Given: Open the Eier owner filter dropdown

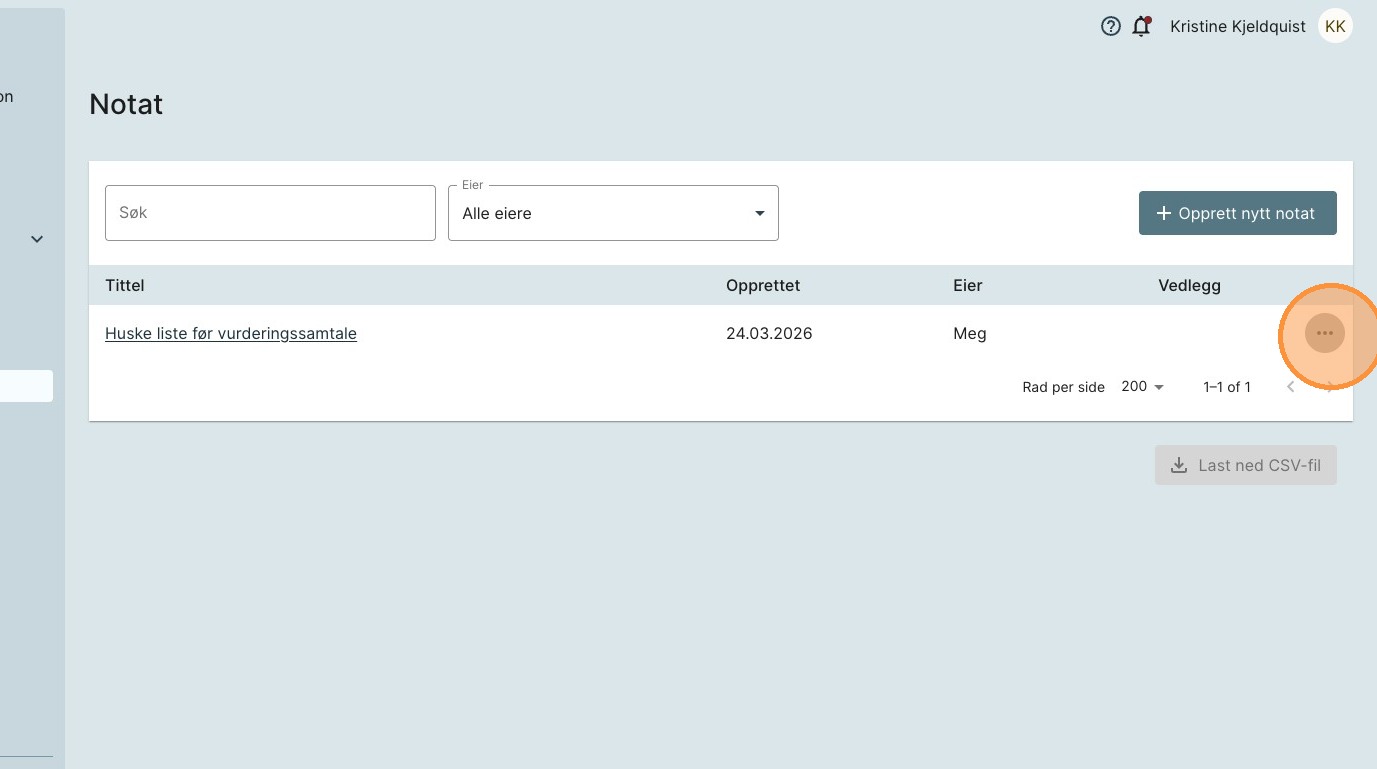Looking at the screenshot, I should coord(612,213).
